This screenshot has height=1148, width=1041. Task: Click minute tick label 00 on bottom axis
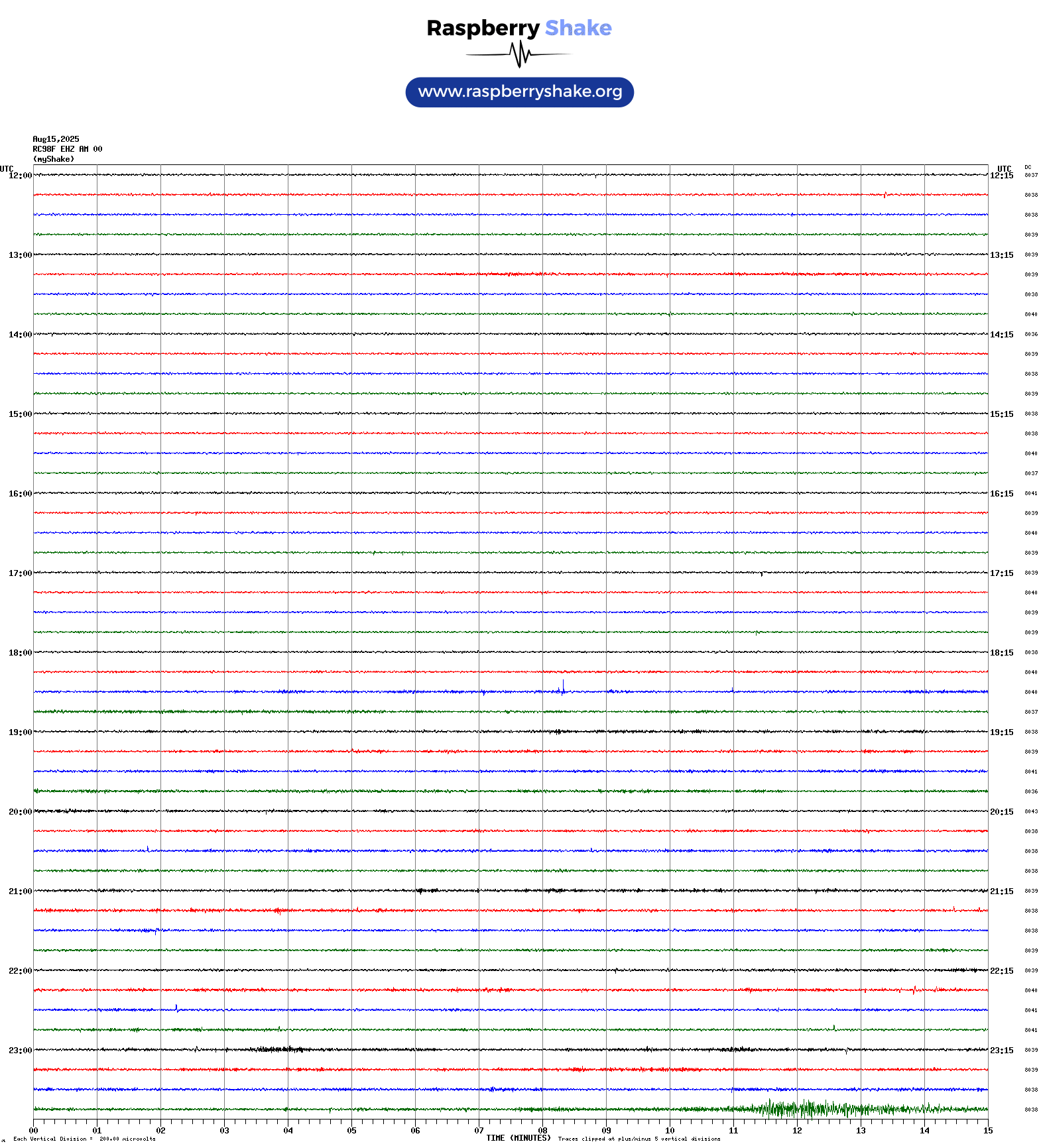33,1131
